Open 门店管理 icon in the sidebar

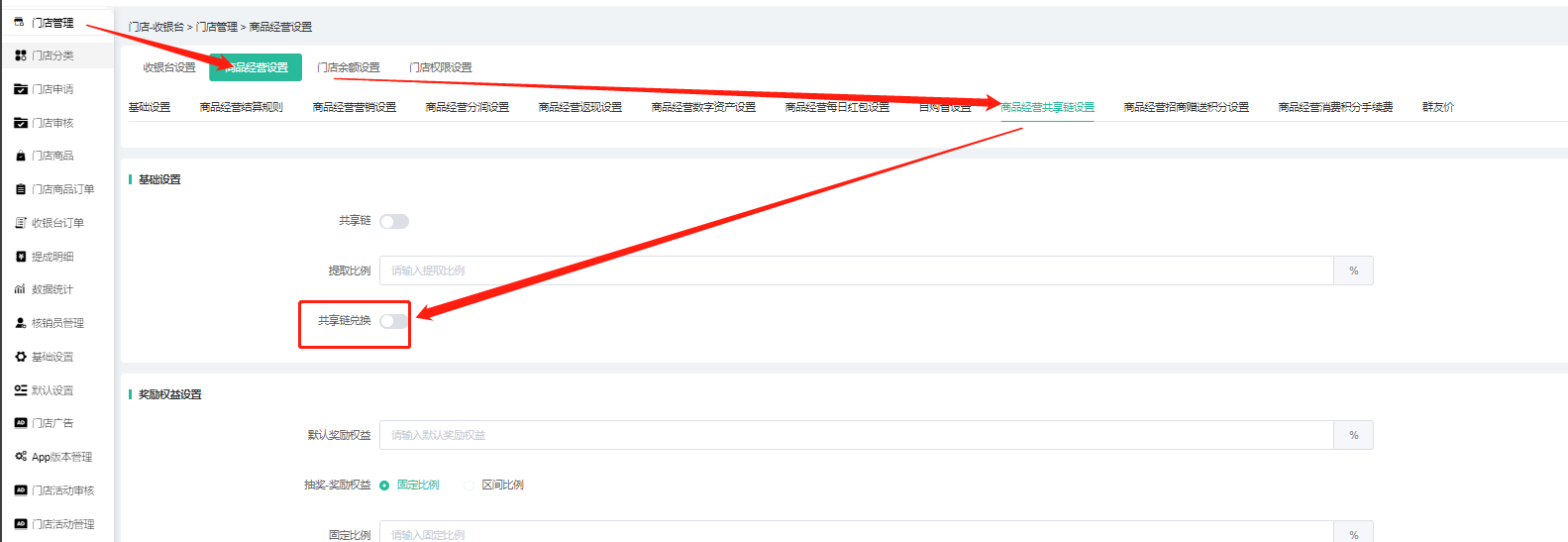[x=19, y=22]
